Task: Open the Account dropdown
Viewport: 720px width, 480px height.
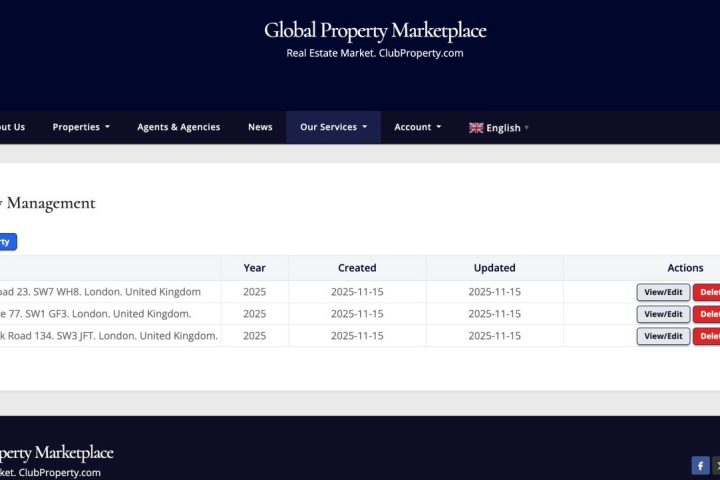Action: (x=417, y=127)
